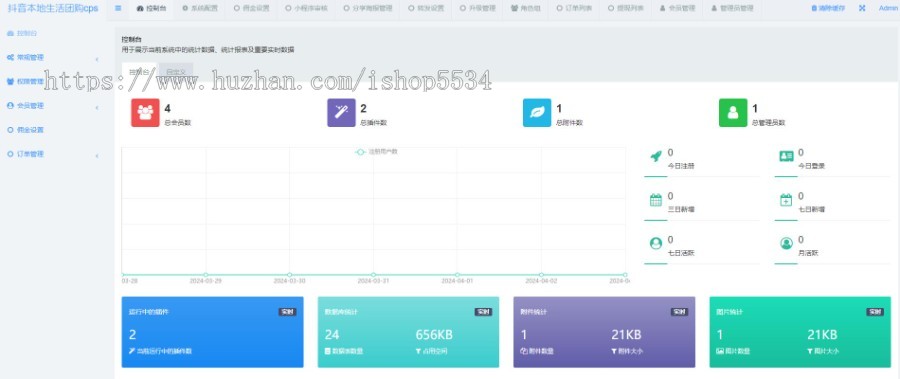Image resolution: width=900 pixels, height=379 pixels.
Task: Click the green 图片统计 card
Action: pyautogui.click(x=800, y=332)
